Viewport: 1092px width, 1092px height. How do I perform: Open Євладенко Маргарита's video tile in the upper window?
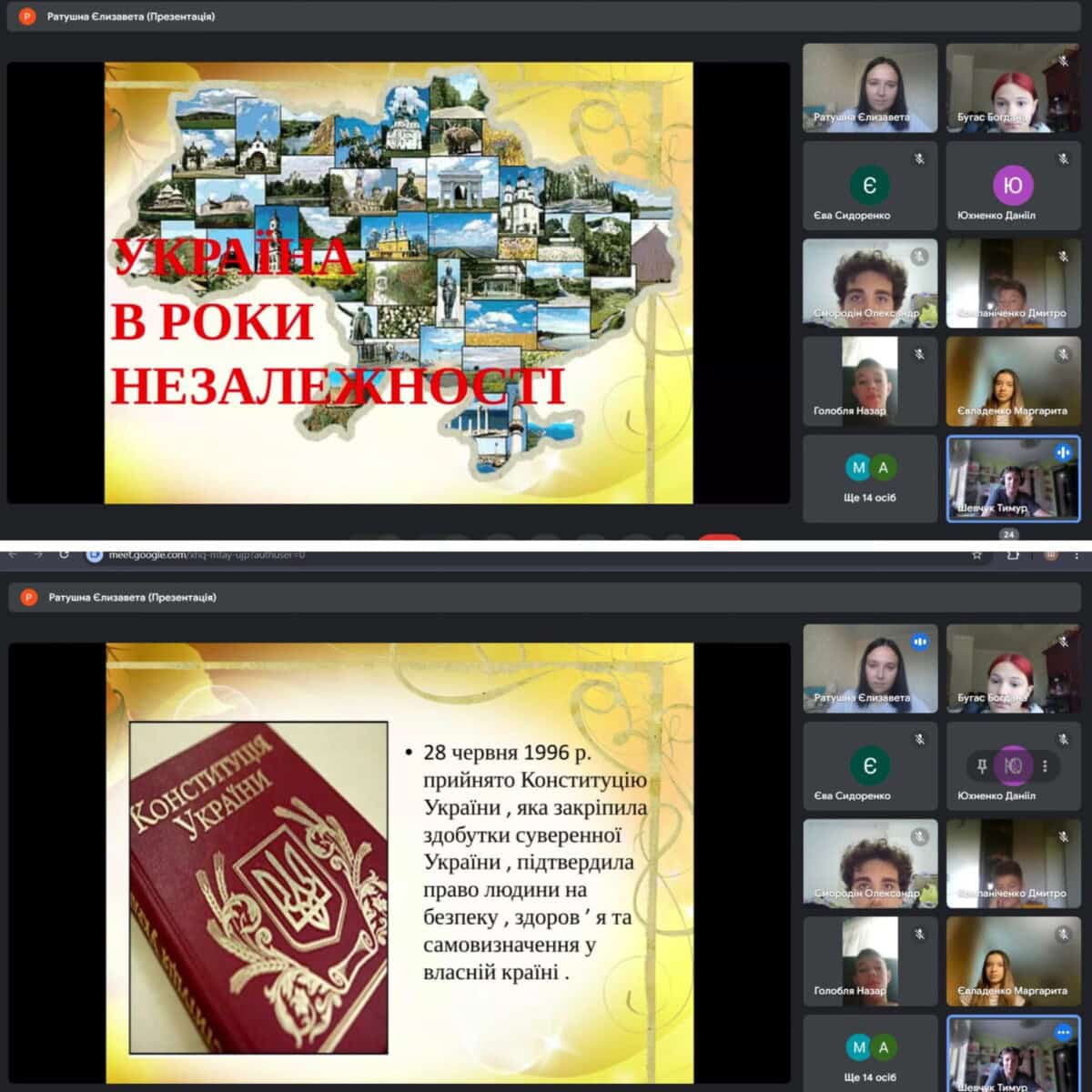coord(1014,381)
